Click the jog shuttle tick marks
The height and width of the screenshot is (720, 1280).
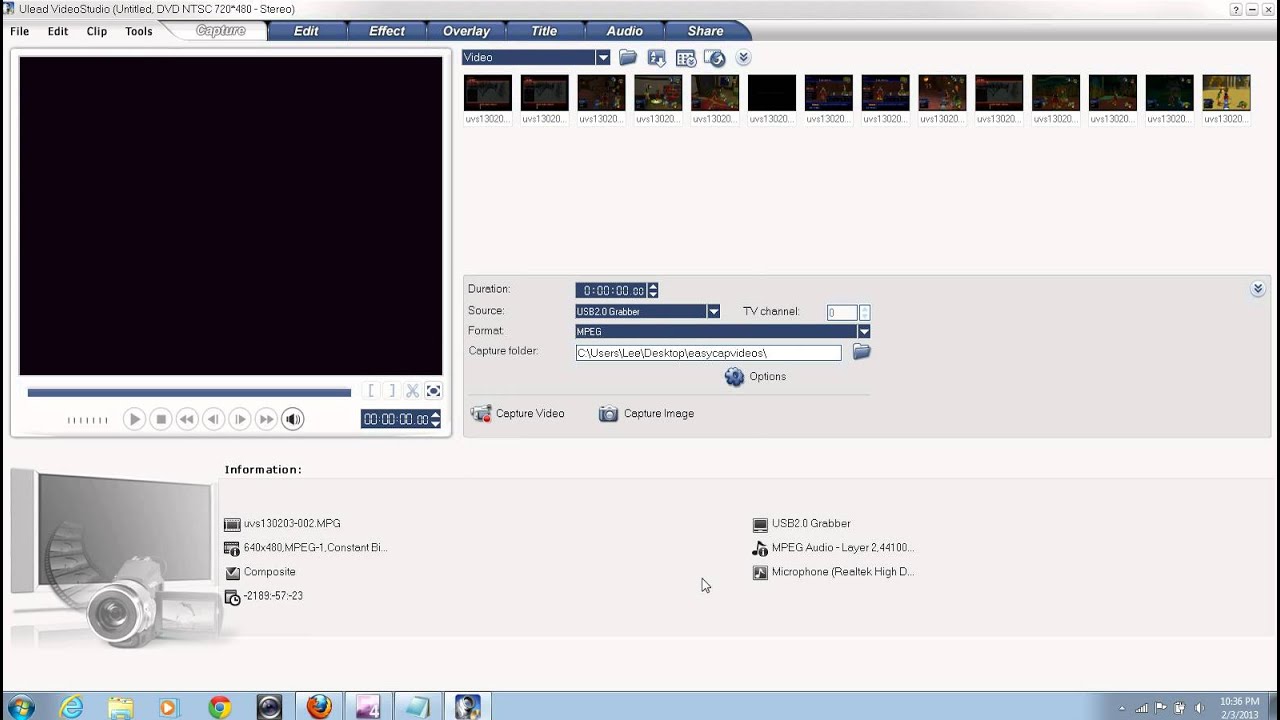pos(88,420)
